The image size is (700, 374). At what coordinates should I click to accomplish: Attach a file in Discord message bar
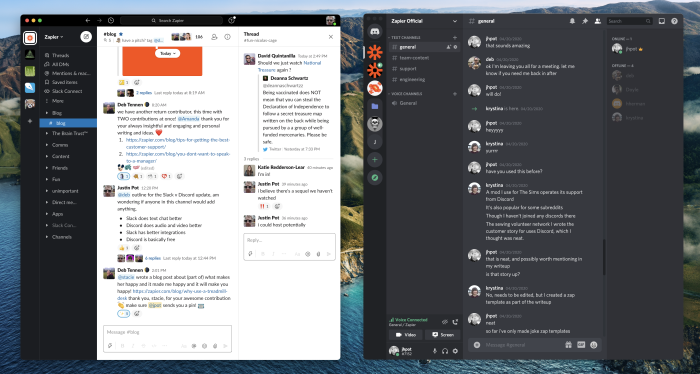(x=477, y=345)
